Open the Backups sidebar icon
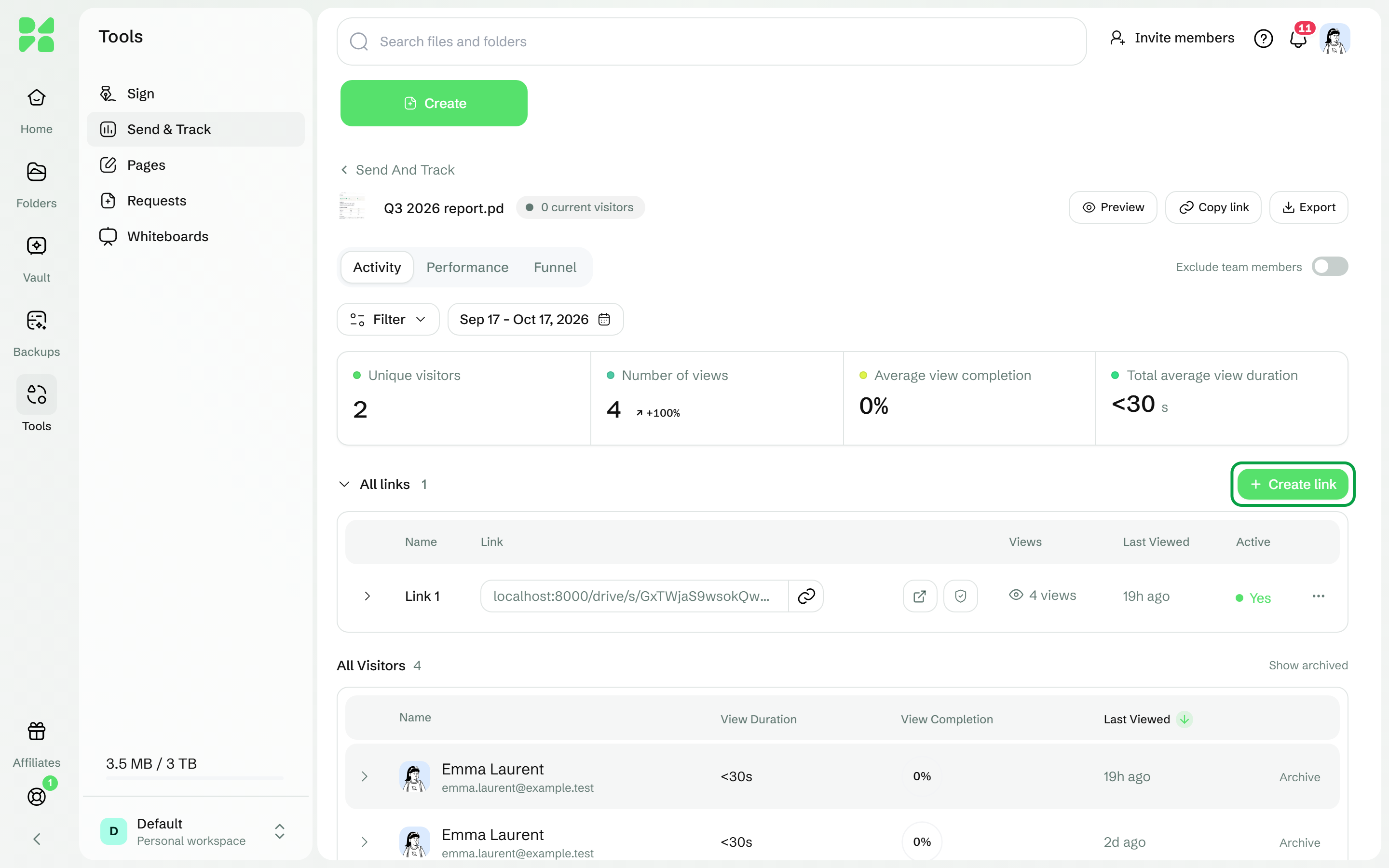 36,320
